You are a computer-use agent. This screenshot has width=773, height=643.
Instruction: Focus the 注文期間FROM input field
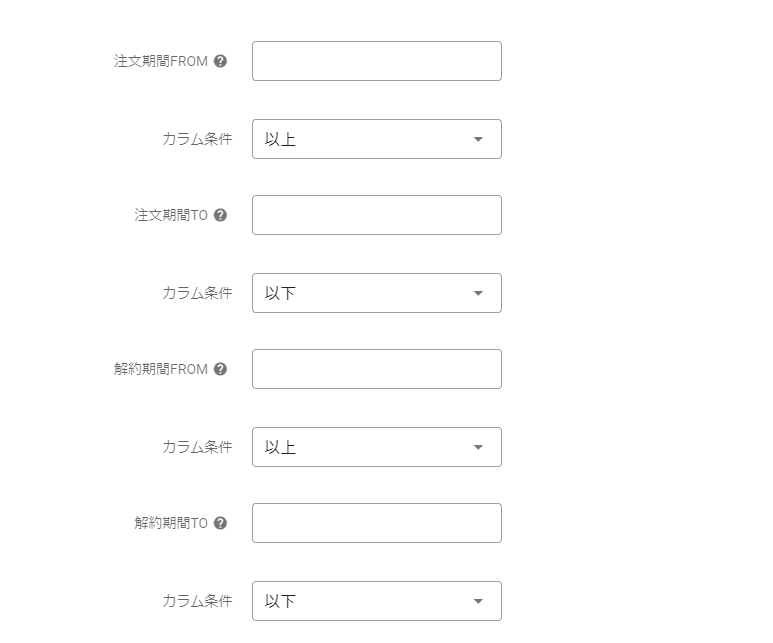point(376,61)
